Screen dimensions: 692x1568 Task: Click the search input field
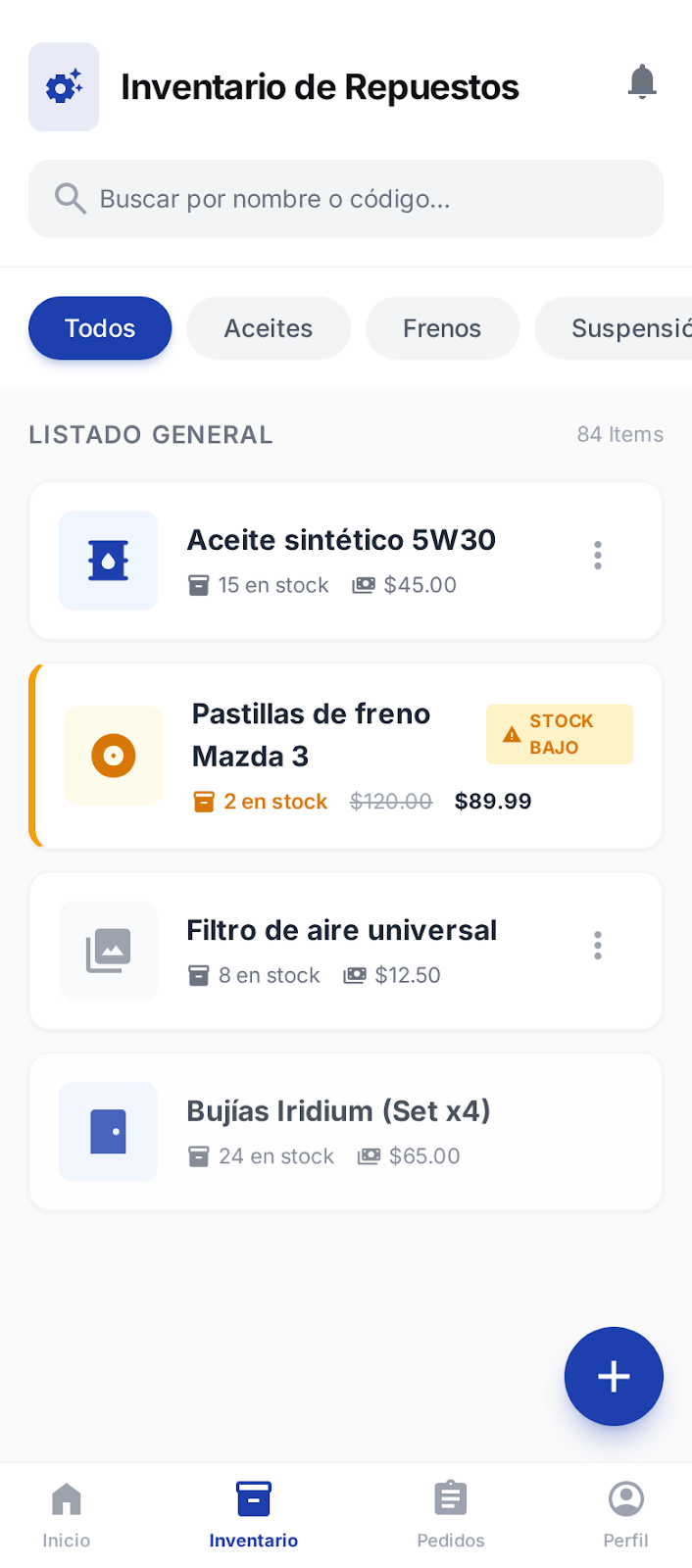coord(346,198)
